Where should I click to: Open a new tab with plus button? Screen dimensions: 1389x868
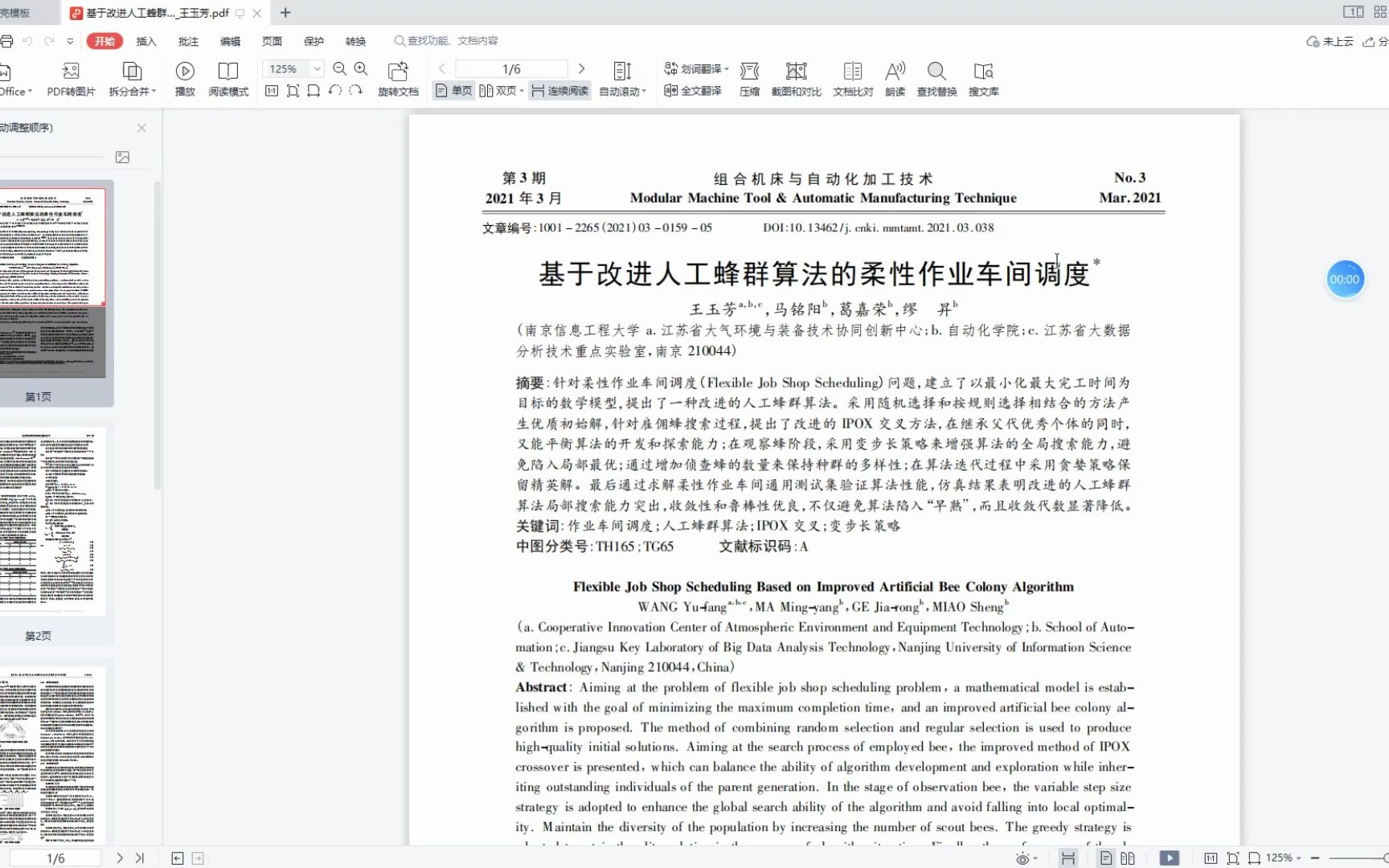click(285, 13)
